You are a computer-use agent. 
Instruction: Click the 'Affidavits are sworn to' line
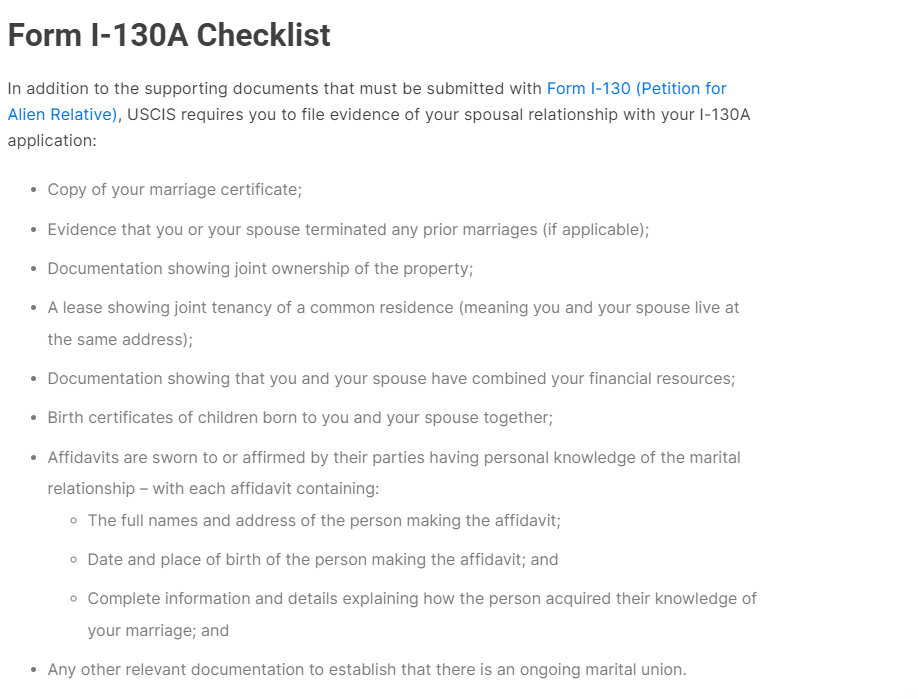pos(394,457)
